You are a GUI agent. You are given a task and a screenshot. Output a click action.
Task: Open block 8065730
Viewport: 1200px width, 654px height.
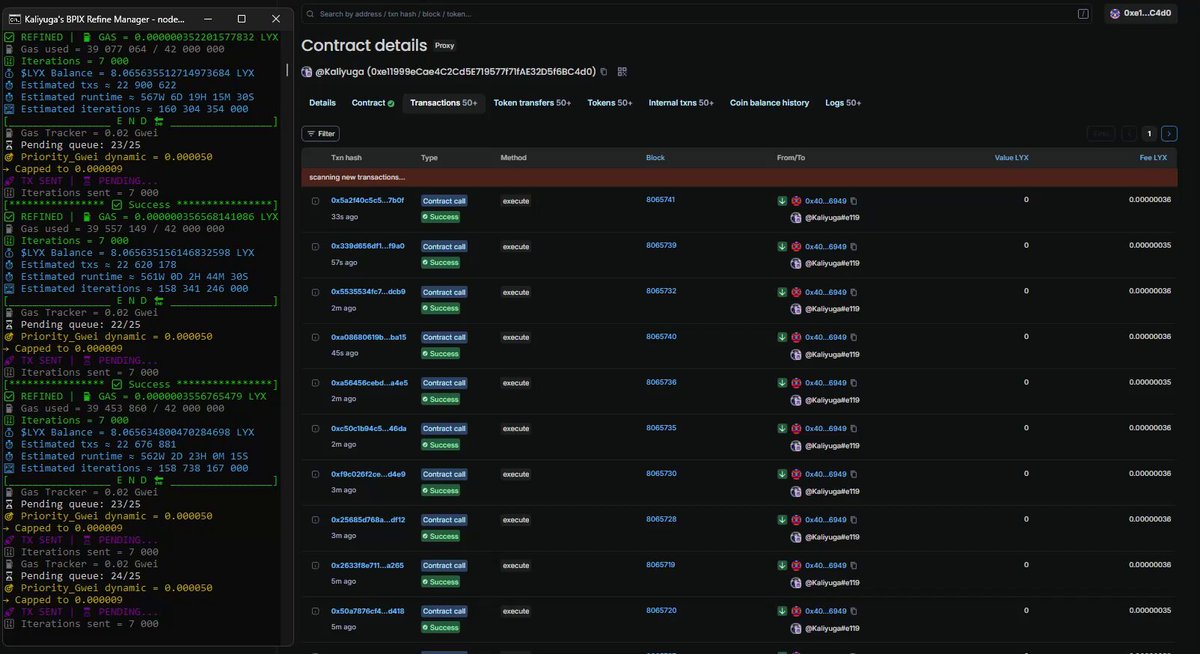(x=661, y=473)
